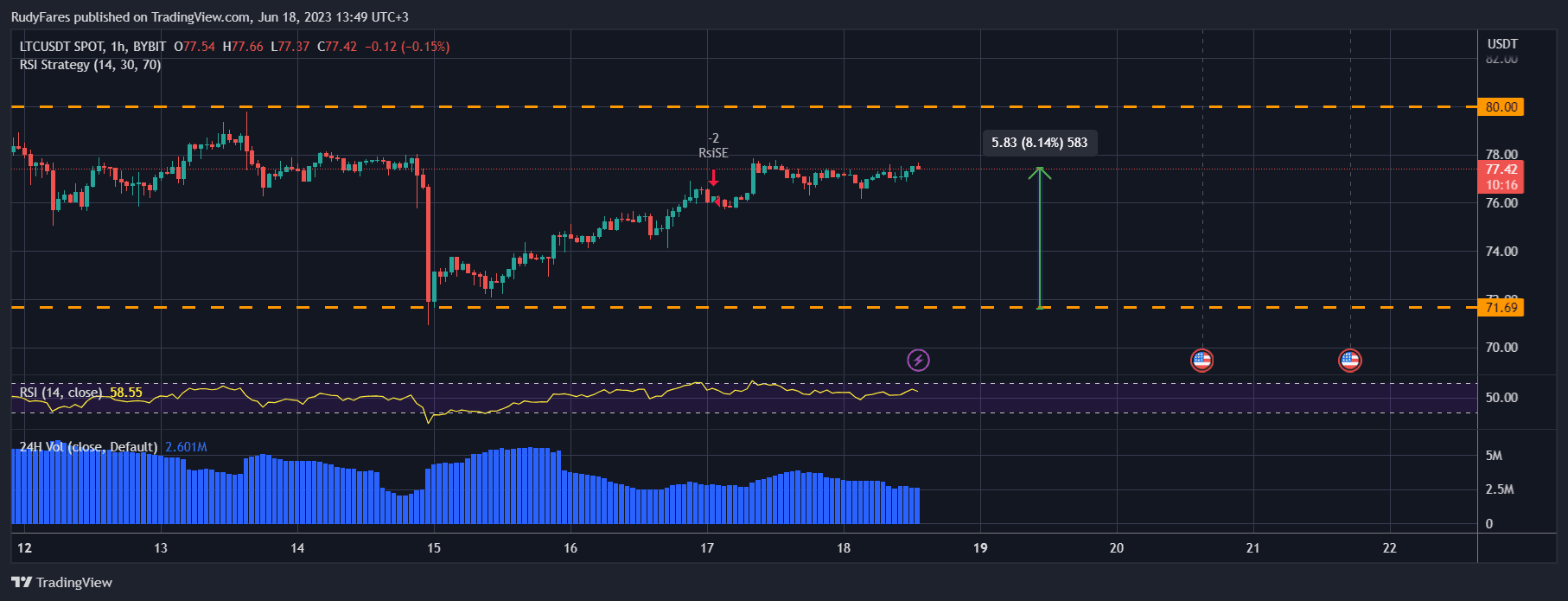The width and height of the screenshot is (1568, 601).
Task: Click the later US flag economic event icon
Action: [1349, 360]
